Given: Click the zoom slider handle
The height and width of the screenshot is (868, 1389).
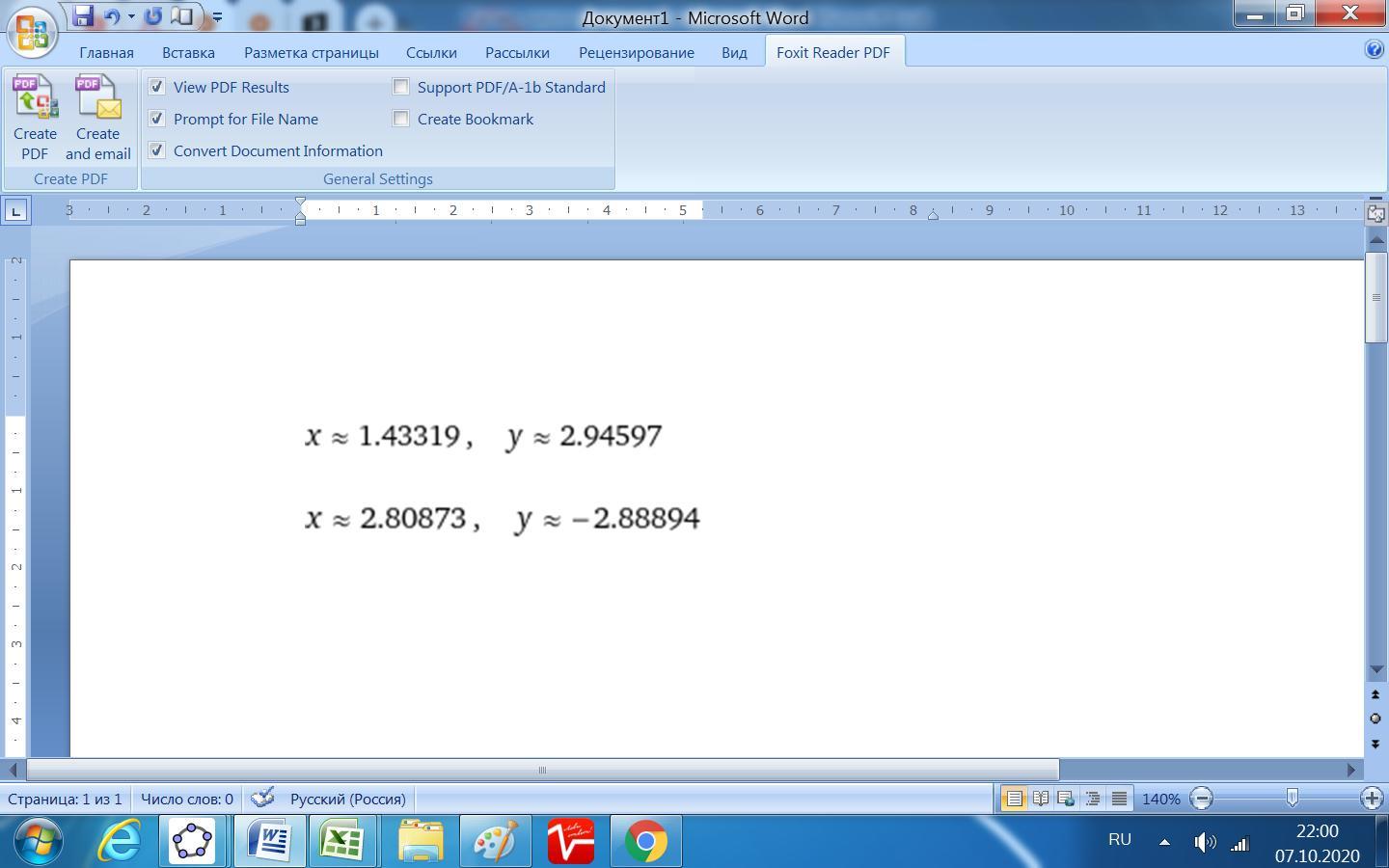Looking at the screenshot, I should tap(1292, 798).
